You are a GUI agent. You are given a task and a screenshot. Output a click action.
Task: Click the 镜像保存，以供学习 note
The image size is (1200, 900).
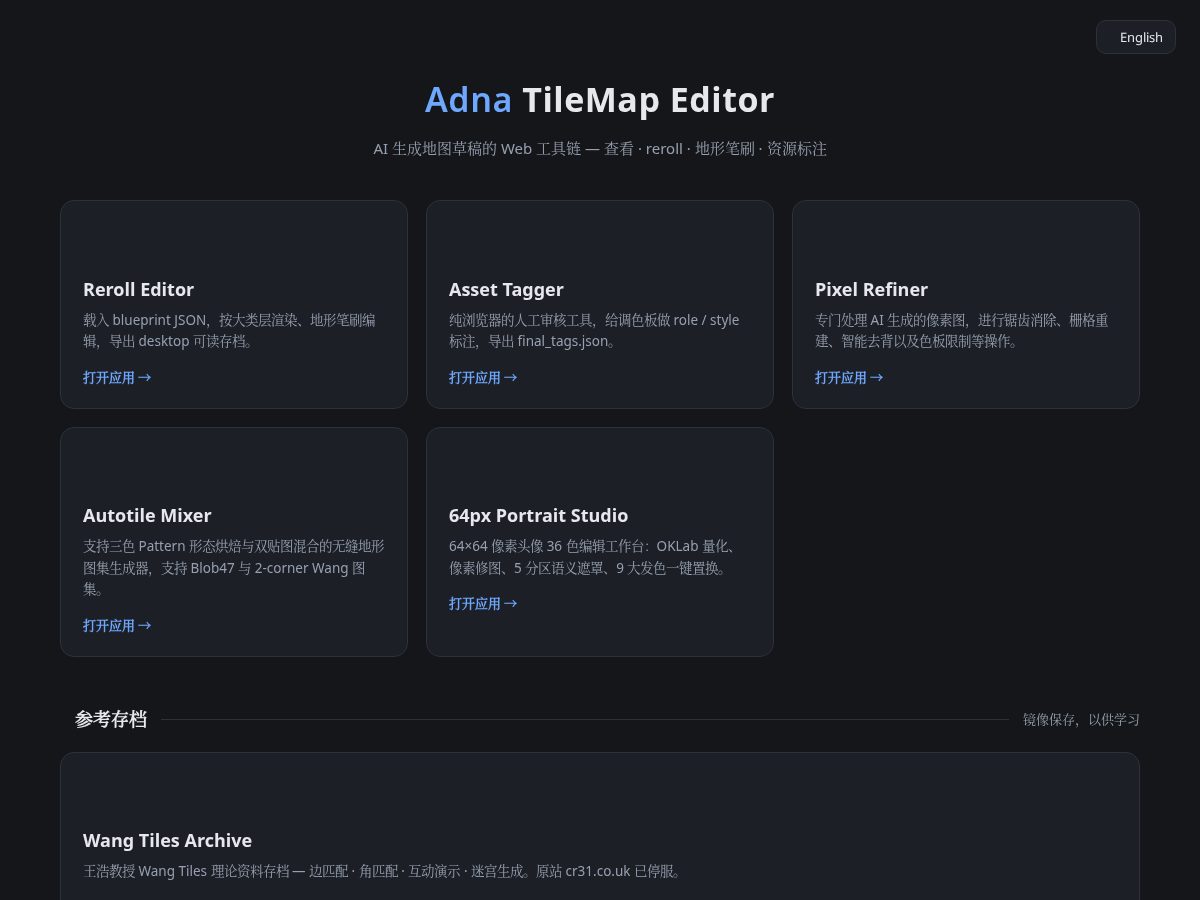click(x=1081, y=719)
